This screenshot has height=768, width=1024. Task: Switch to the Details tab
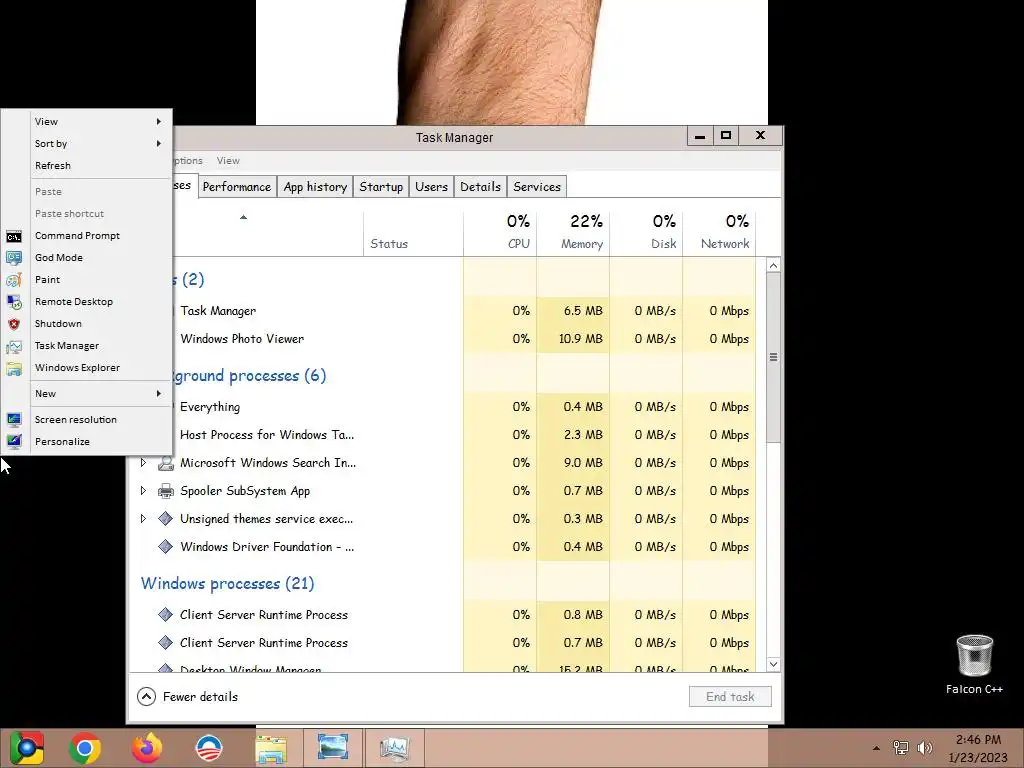[x=480, y=187]
